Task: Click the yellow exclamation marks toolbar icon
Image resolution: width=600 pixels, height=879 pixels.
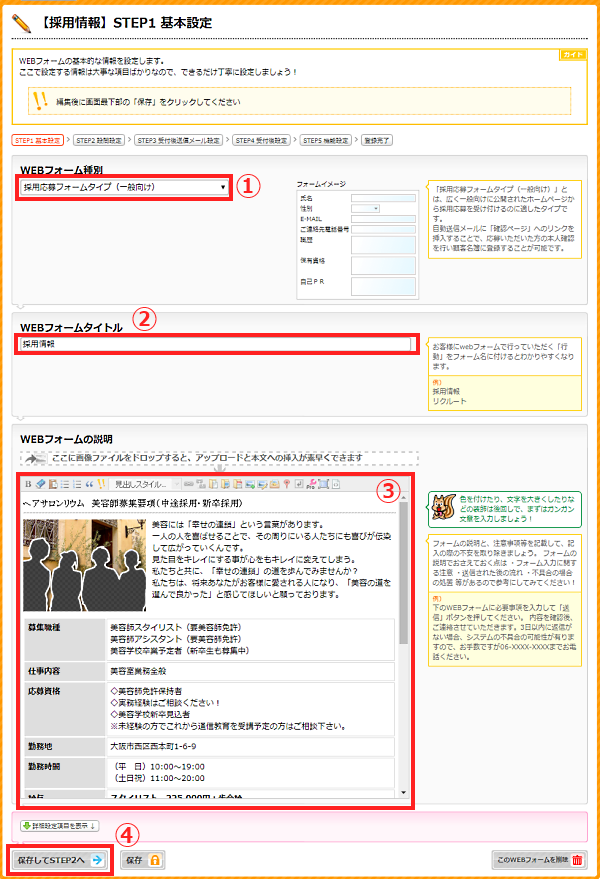Action: point(101,484)
